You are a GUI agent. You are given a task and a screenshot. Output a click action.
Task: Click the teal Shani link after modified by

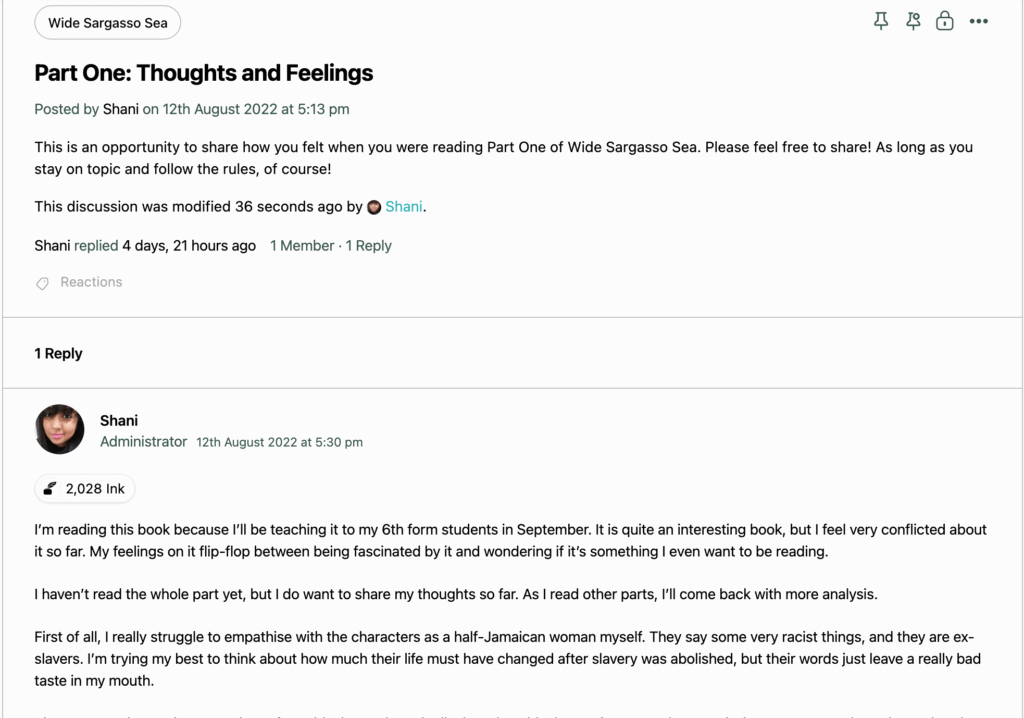(x=404, y=207)
